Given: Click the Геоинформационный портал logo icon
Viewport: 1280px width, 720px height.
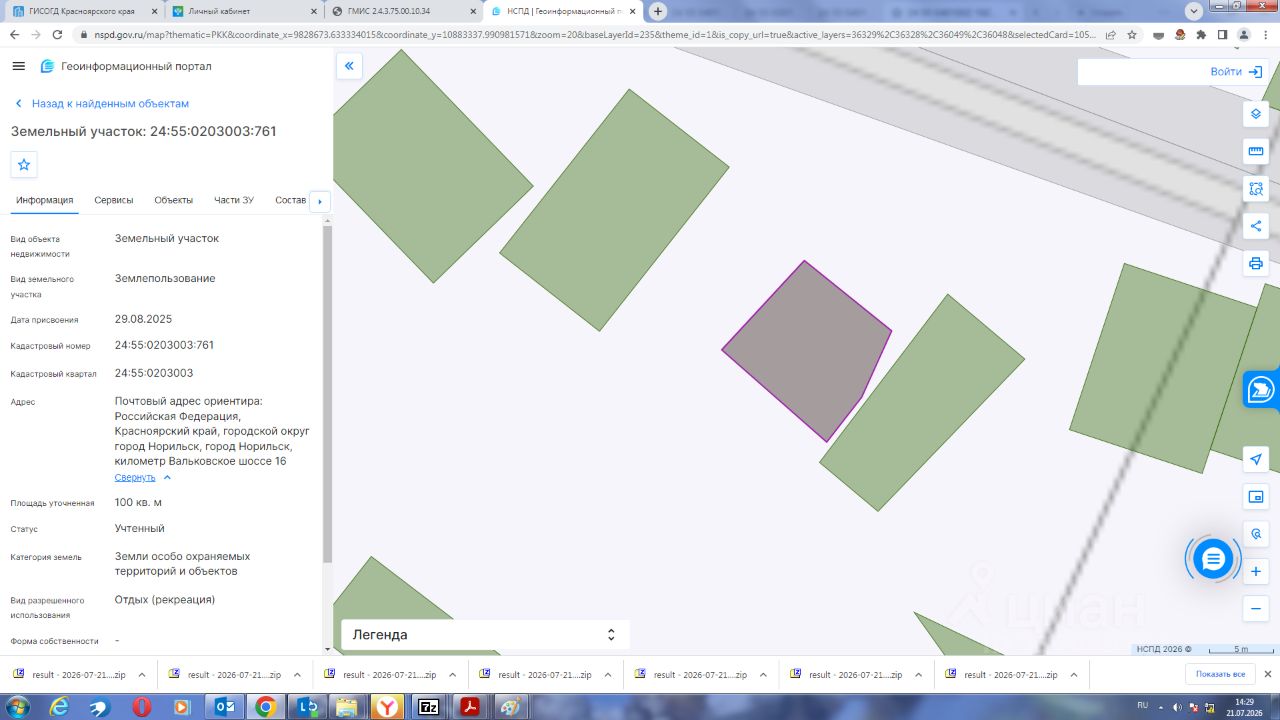Looking at the screenshot, I should click(x=47, y=66).
